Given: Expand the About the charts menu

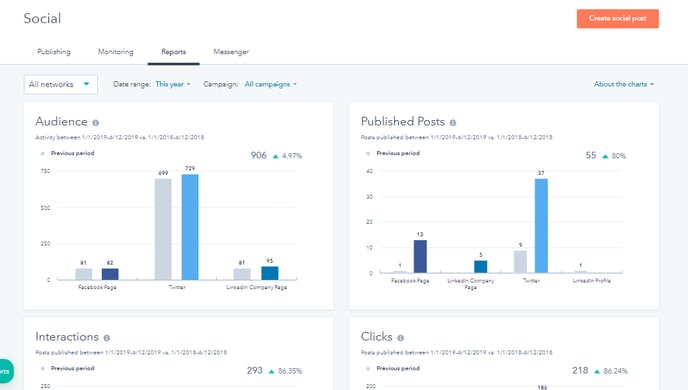Looking at the screenshot, I should pos(624,84).
